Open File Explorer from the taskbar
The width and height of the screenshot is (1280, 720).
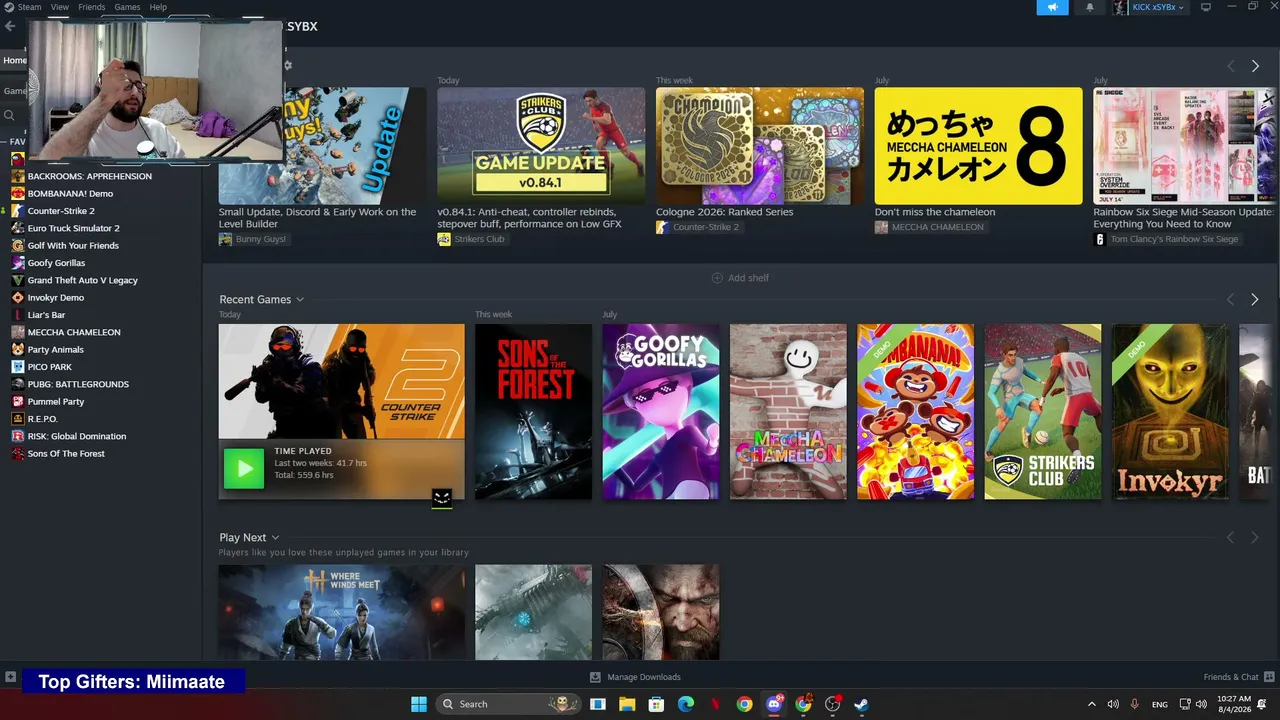pos(627,704)
